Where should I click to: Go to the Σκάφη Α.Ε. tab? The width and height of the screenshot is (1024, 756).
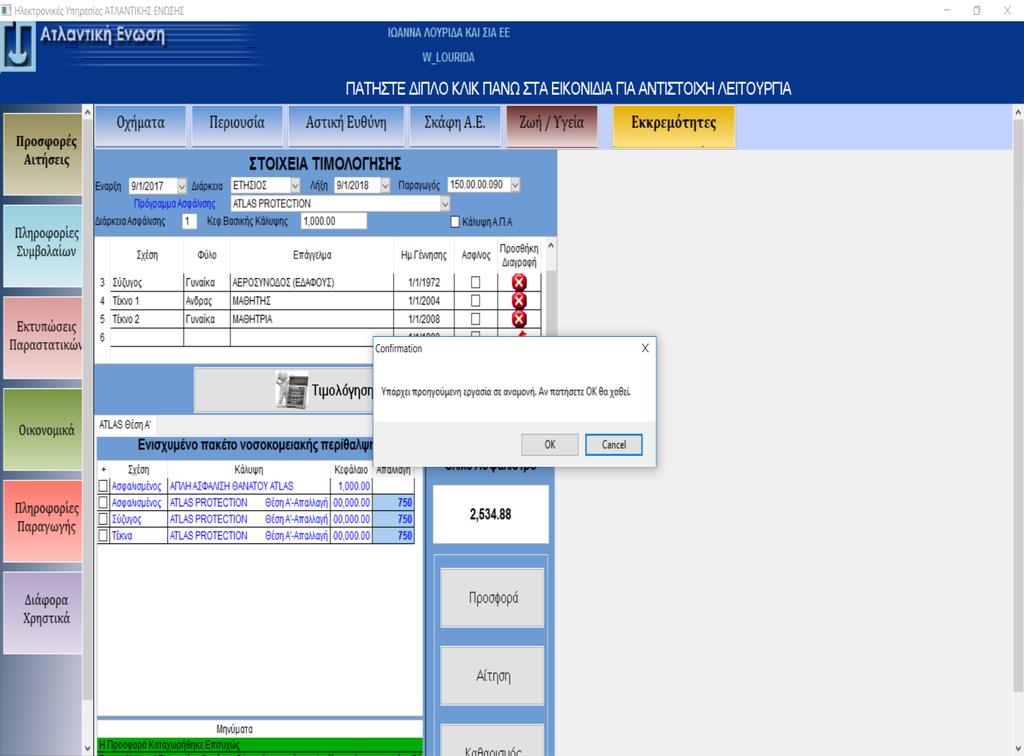pyautogui.click(x=455, y=127)
